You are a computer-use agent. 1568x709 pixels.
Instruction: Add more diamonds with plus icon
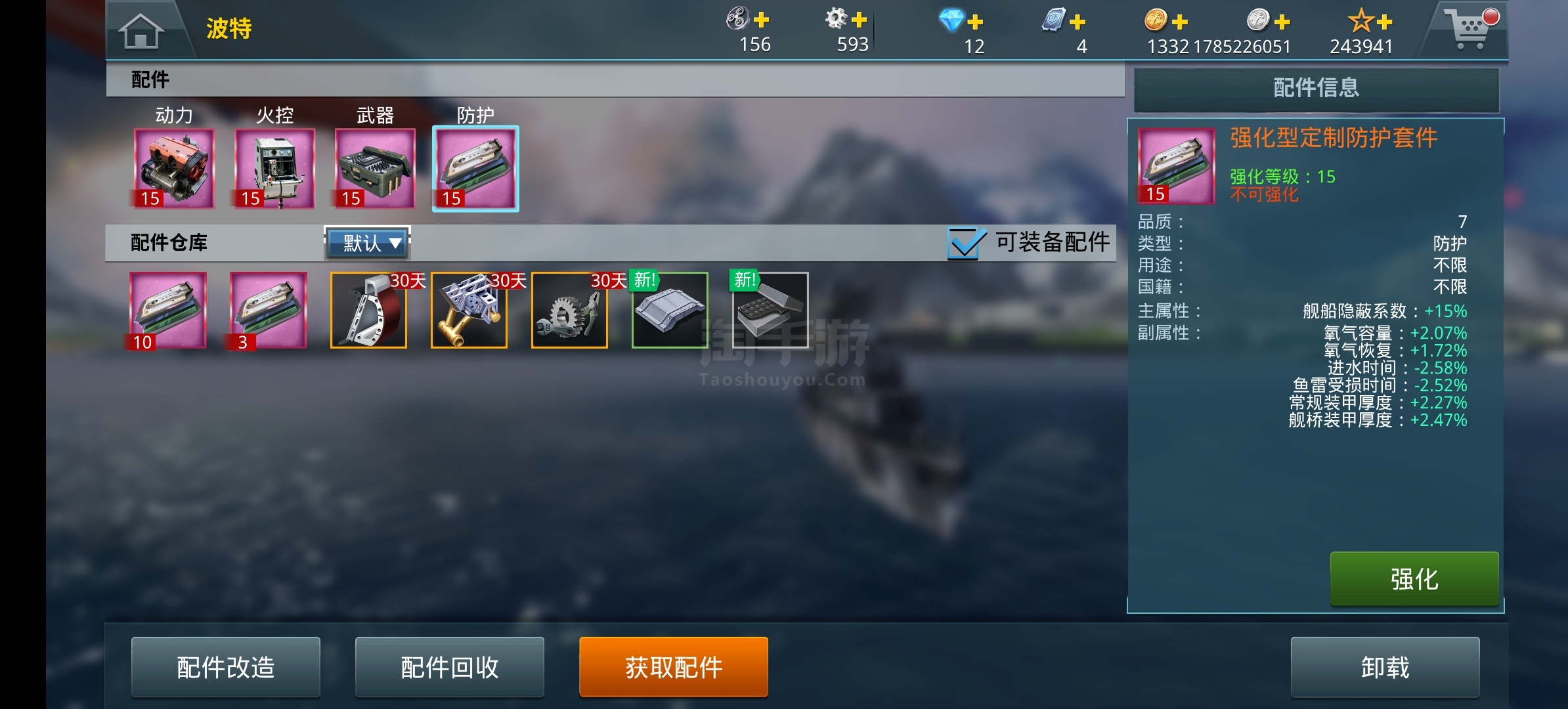pyautogui.click(x=975, y=22)
